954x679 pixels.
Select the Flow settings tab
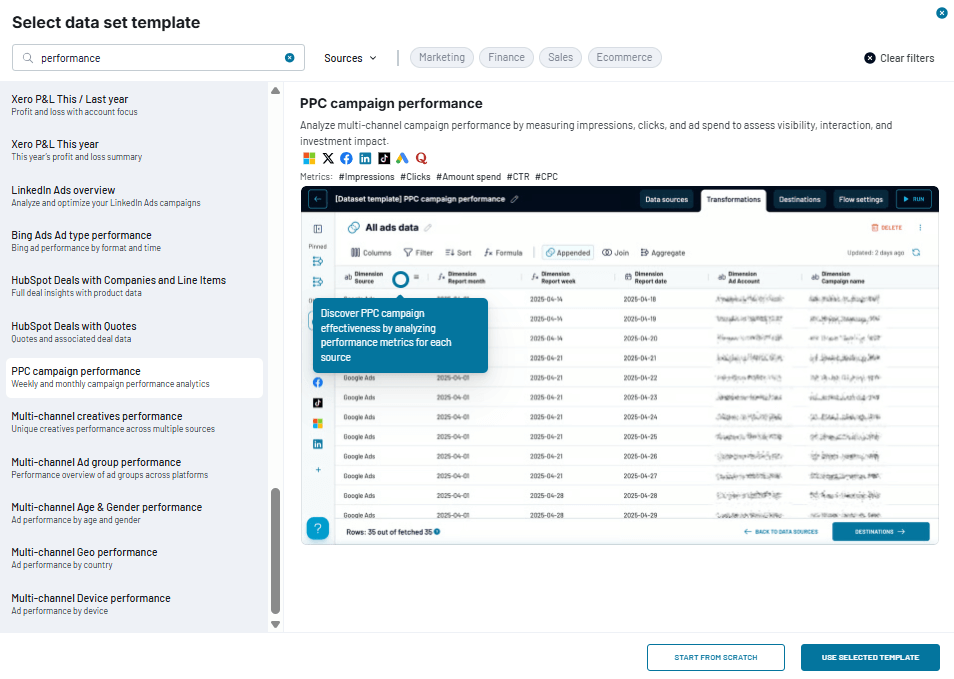[860, 199]
